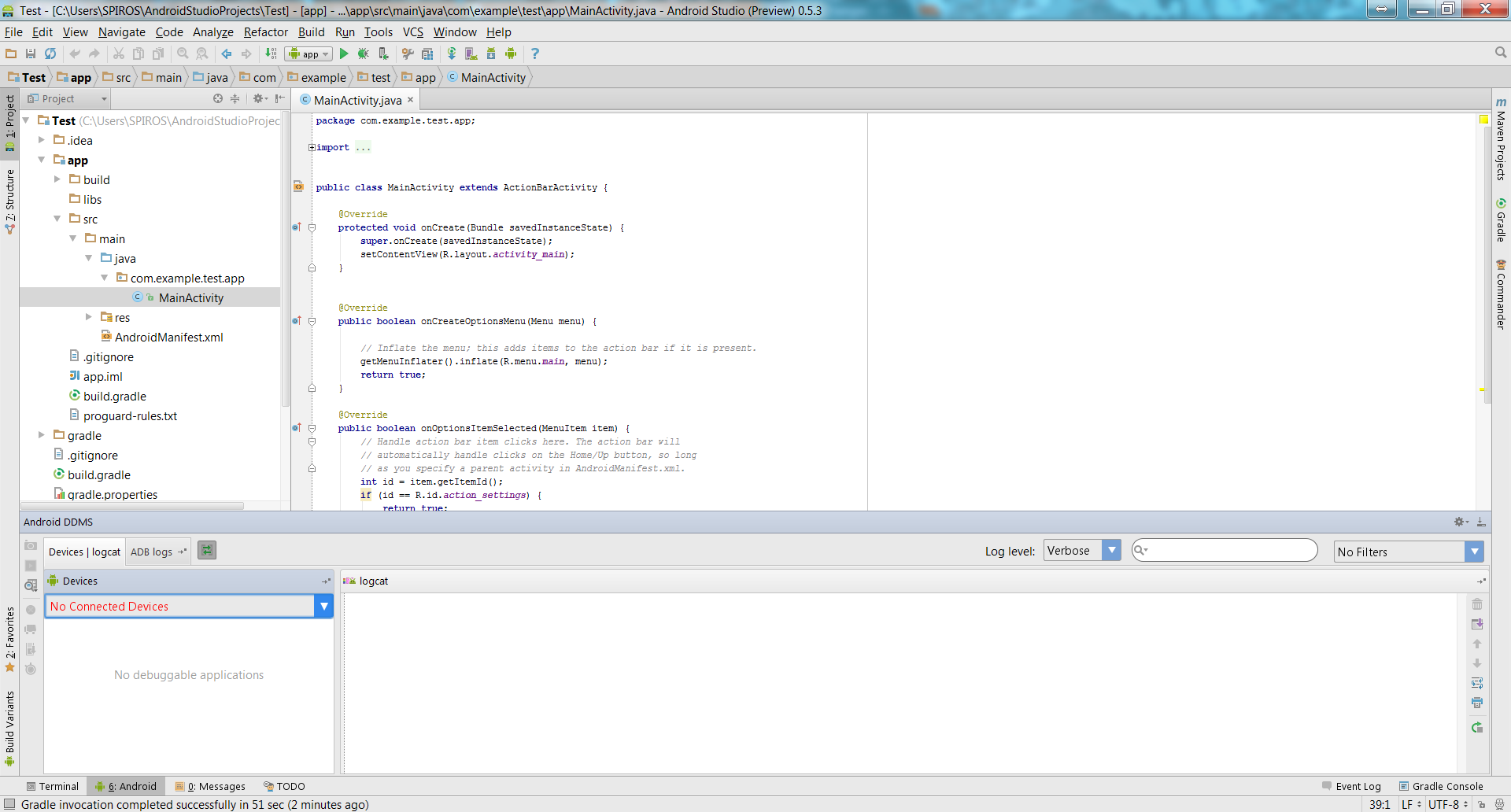Open the app run configuration dropdown
Screen dimensions: 1511x812
coord(308,54)
